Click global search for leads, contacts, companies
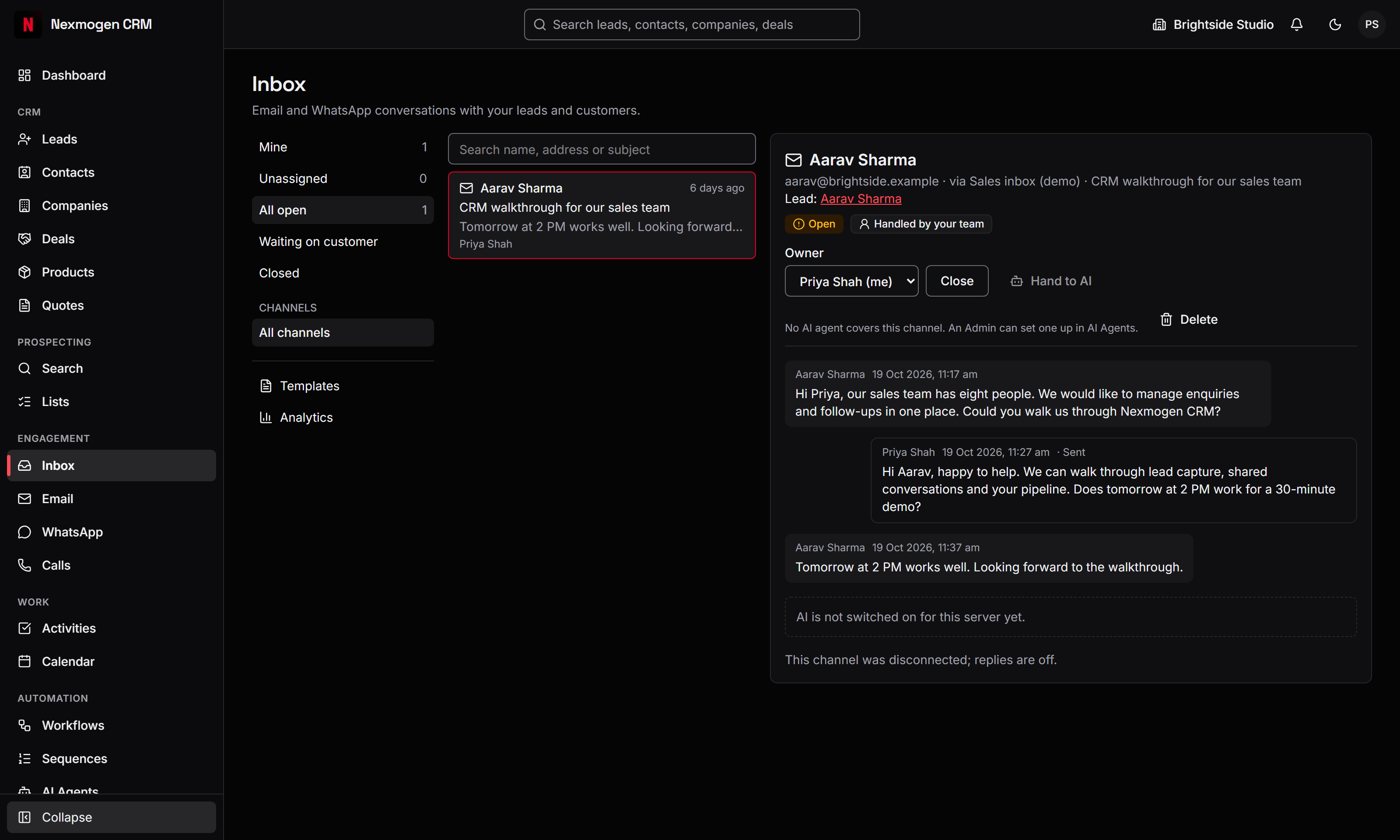The image size is (1400, 840). pos(692,24)
